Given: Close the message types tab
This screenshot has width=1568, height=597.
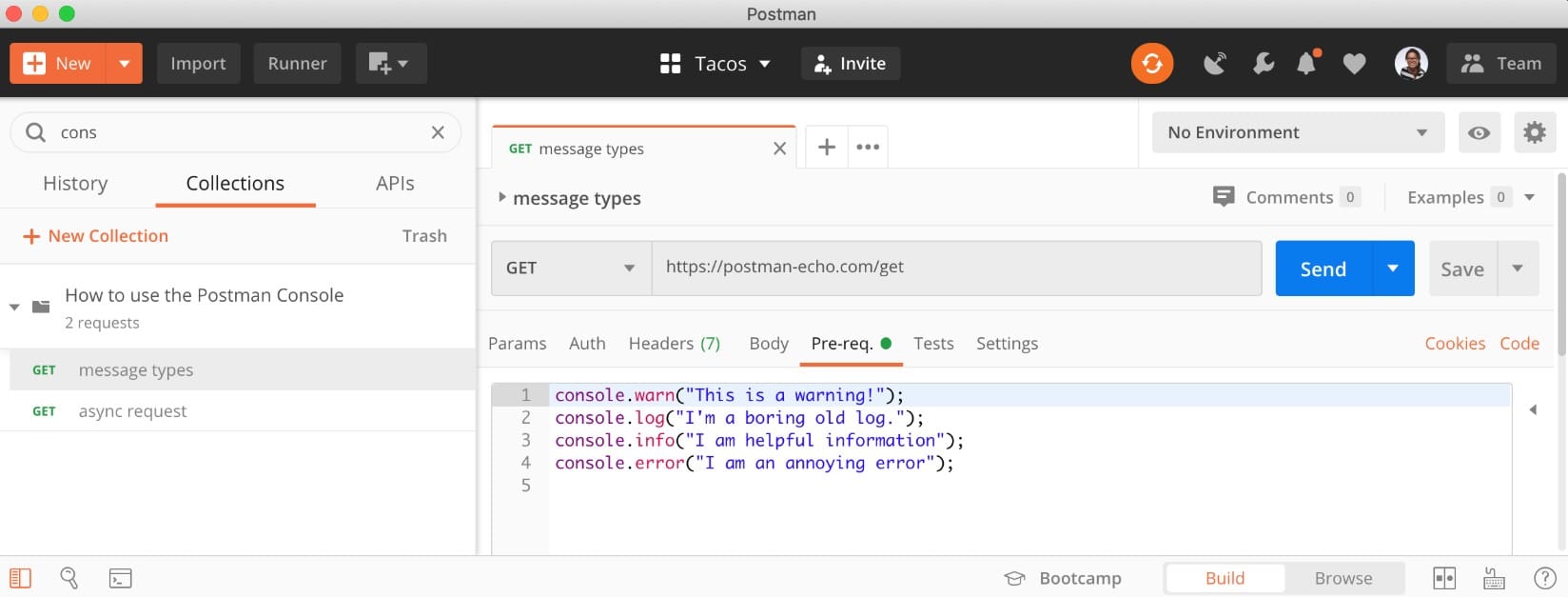Looking at the screenshot, I should [779, 149].
